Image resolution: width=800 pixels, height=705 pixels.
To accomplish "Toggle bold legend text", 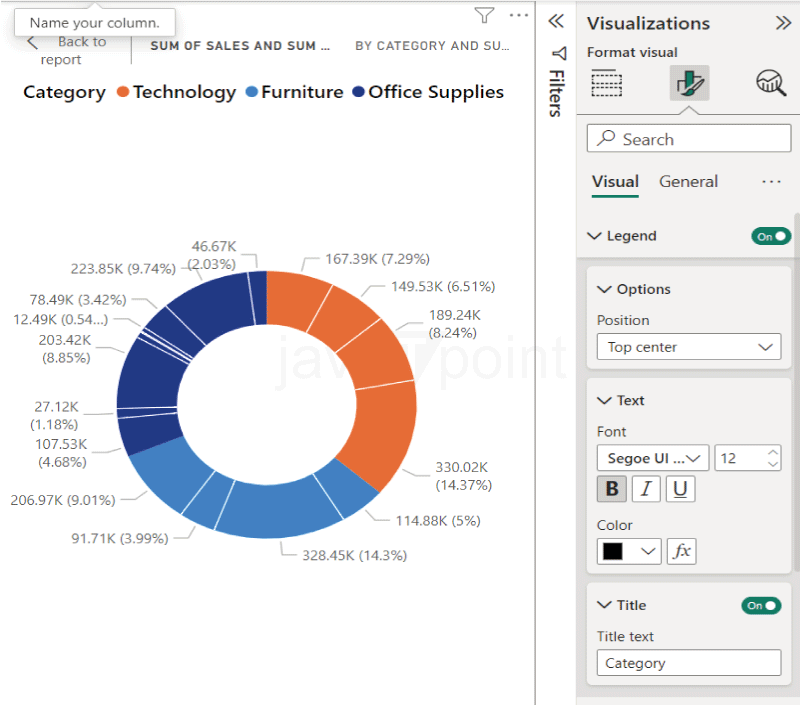I will coord(612,489).
